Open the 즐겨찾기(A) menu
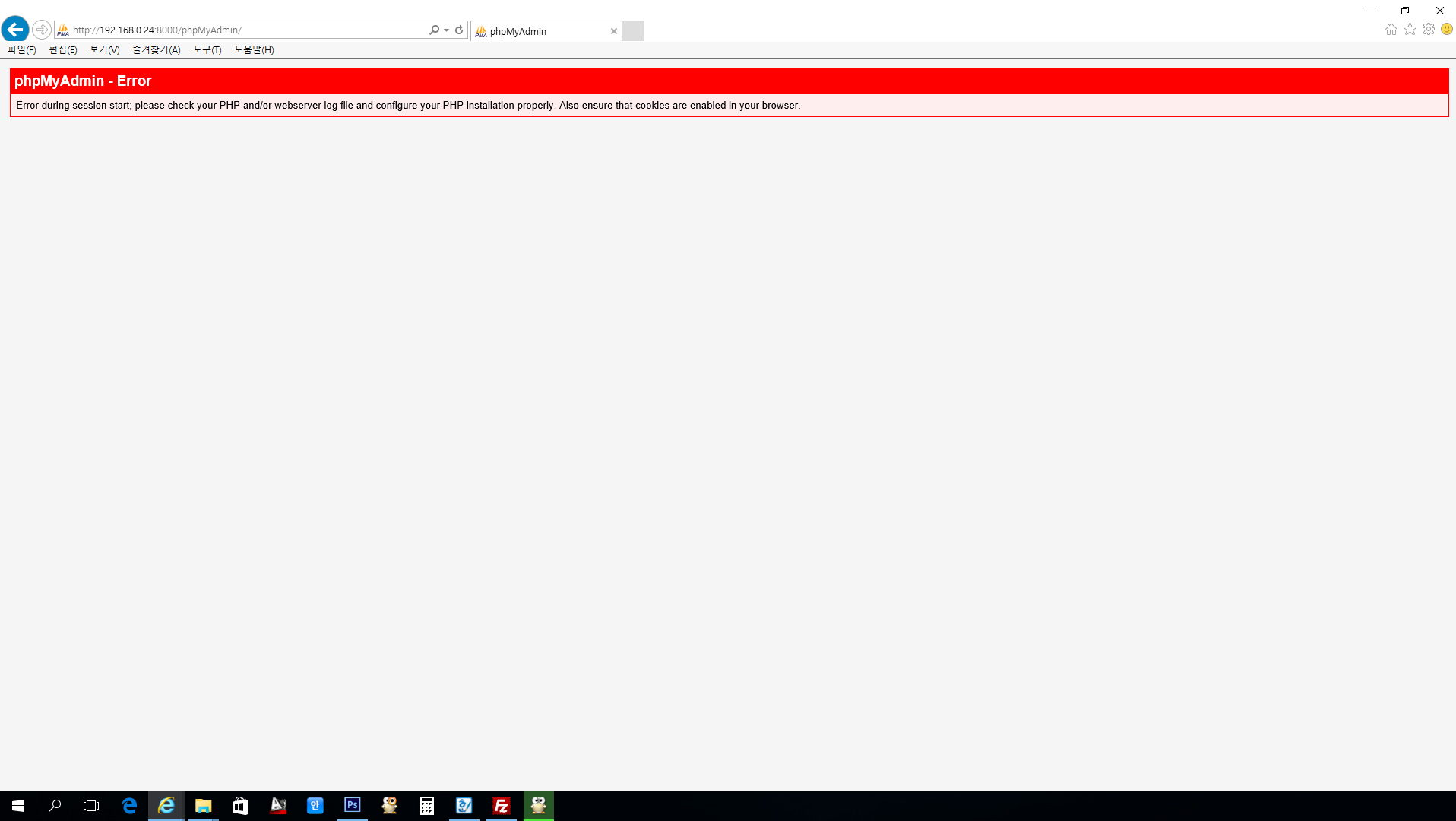Viewport: 1456px width, 821px height. click(x=157, y=50)
